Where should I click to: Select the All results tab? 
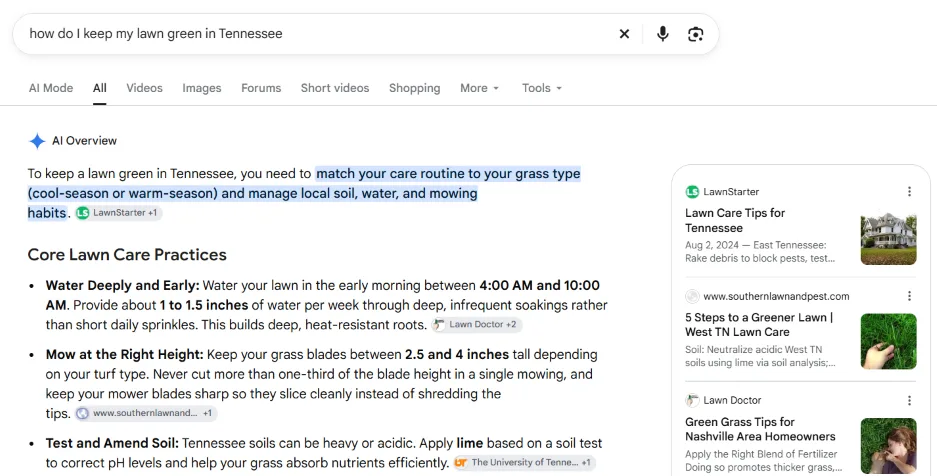(x=100, y=88)
